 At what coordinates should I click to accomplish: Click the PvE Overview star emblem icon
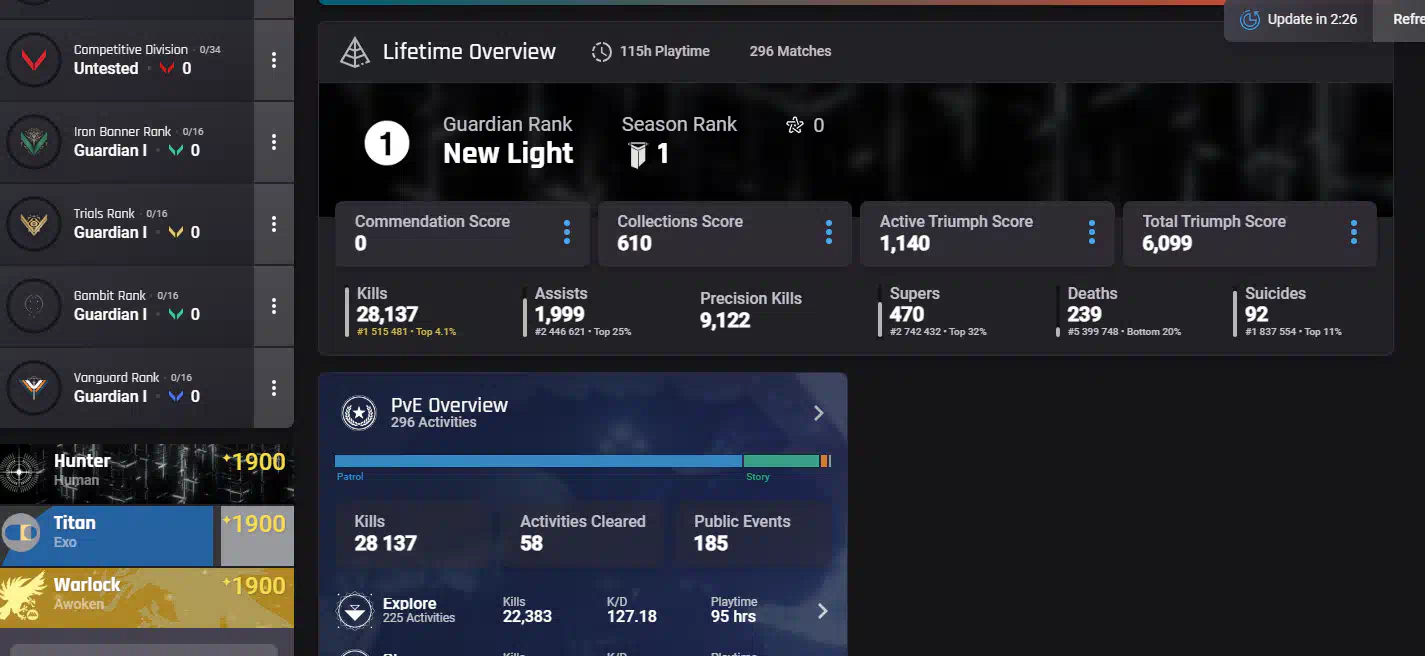[x=358, y=413]
